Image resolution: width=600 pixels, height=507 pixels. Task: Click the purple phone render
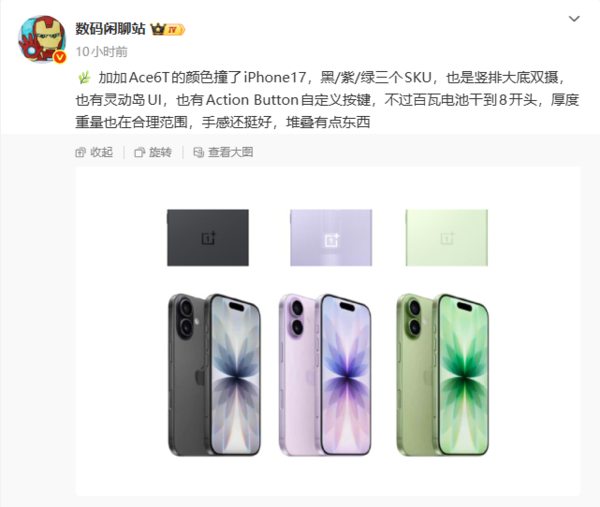point(325,375)
